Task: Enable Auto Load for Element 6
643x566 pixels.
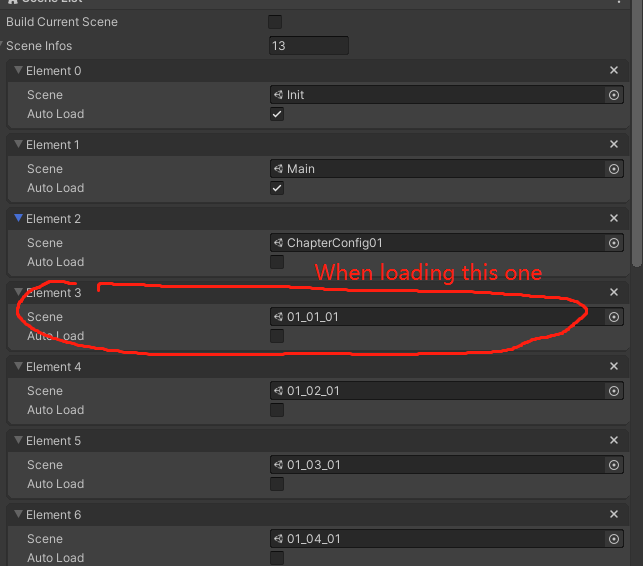Action: tap(277, 558)
